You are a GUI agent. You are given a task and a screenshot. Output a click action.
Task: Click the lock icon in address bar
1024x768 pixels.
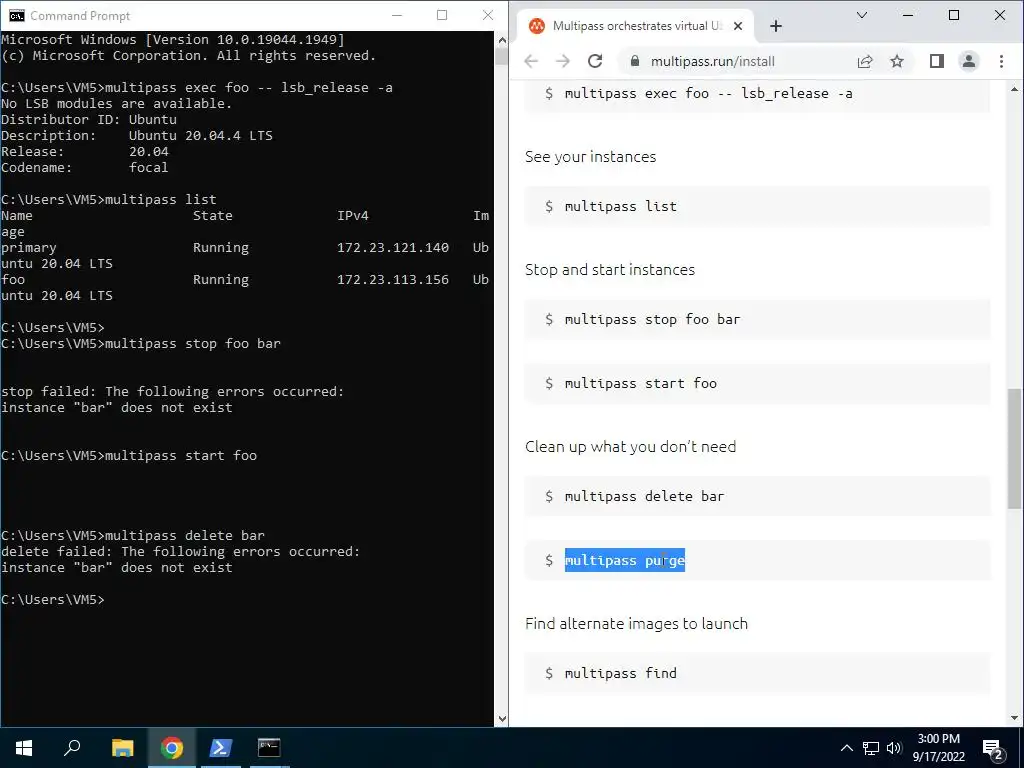(635, 61)
